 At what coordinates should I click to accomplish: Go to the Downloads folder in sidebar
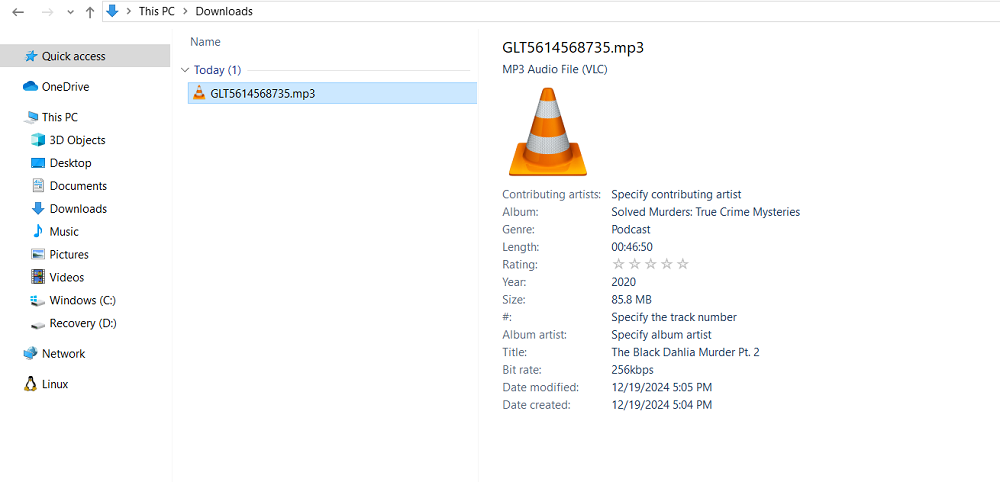[x=78, y=209]
